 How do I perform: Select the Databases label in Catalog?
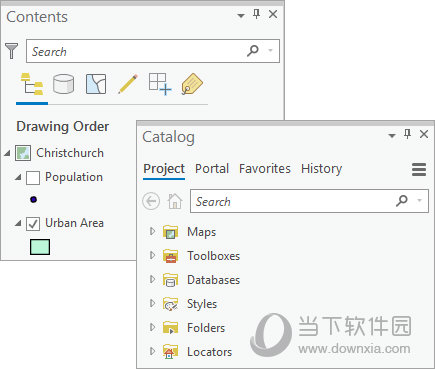pos(214,280)
